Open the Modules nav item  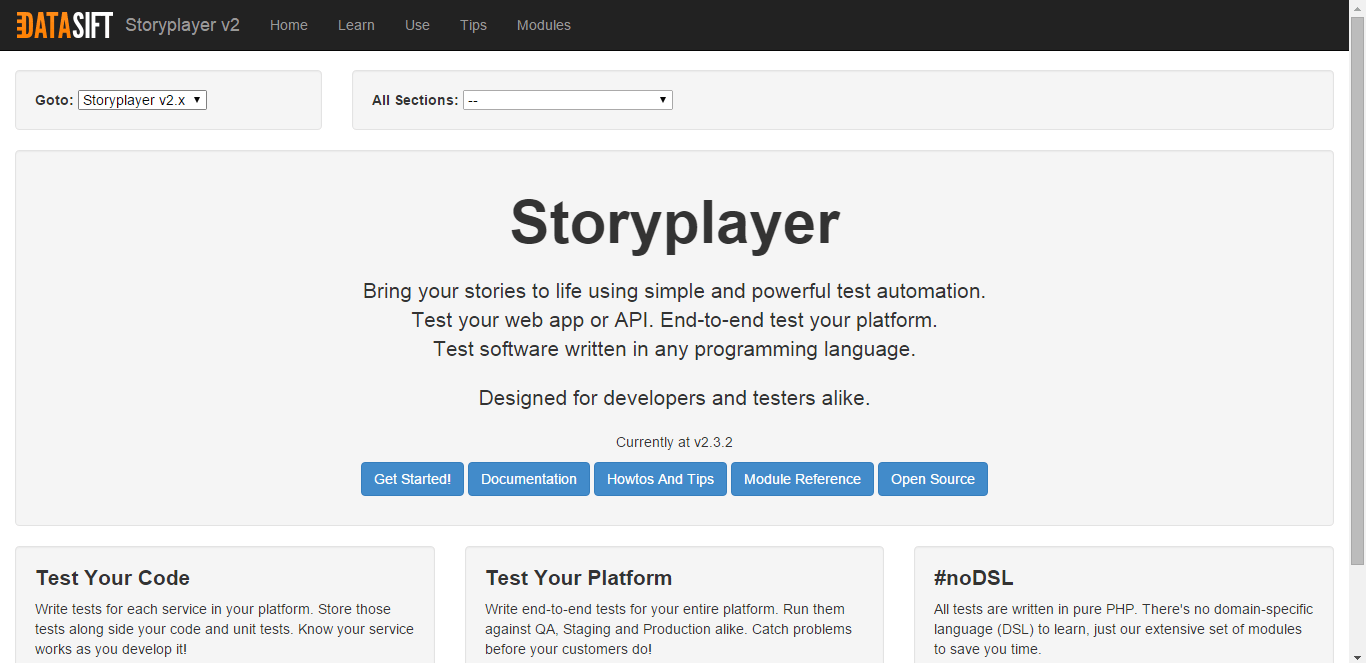tap(544, 25)
